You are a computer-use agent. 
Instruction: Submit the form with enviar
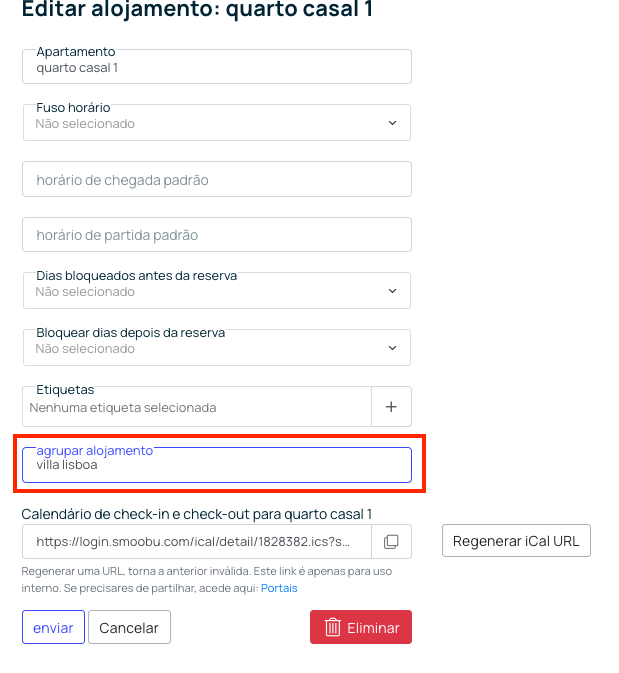pyautogui.click(x=53, y=627)
